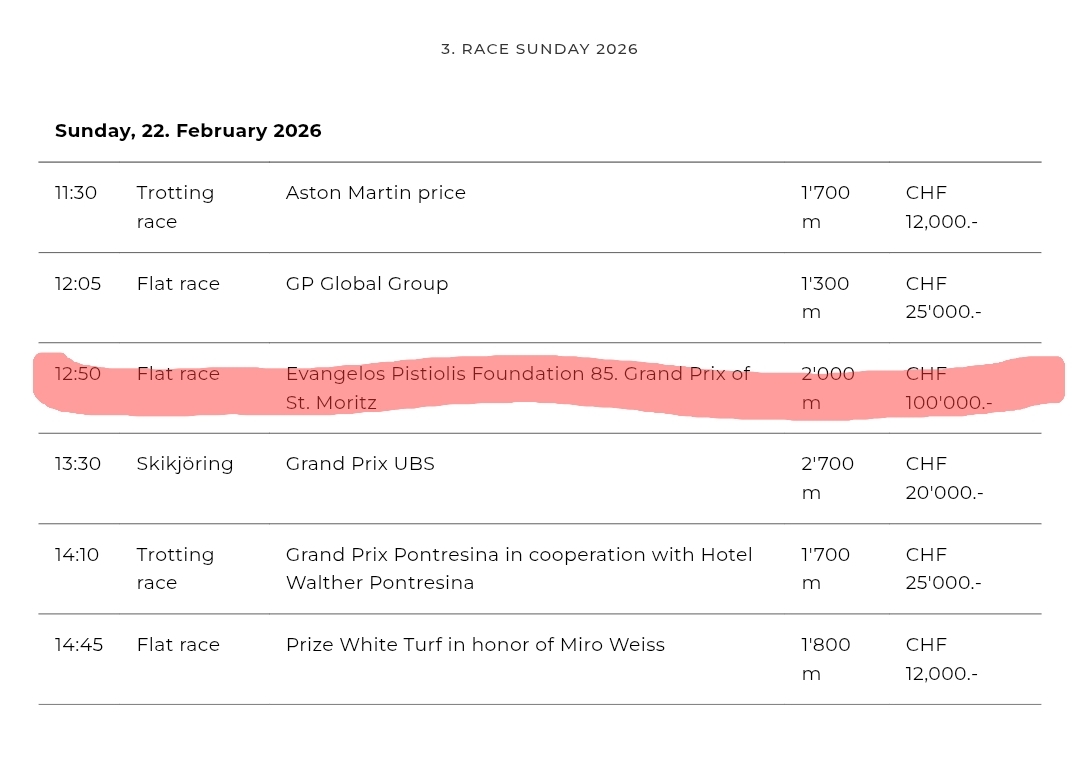Select the 1'800 m distance cell
This screenshot has width=1080, height=767.
click(x=825, y=659)
